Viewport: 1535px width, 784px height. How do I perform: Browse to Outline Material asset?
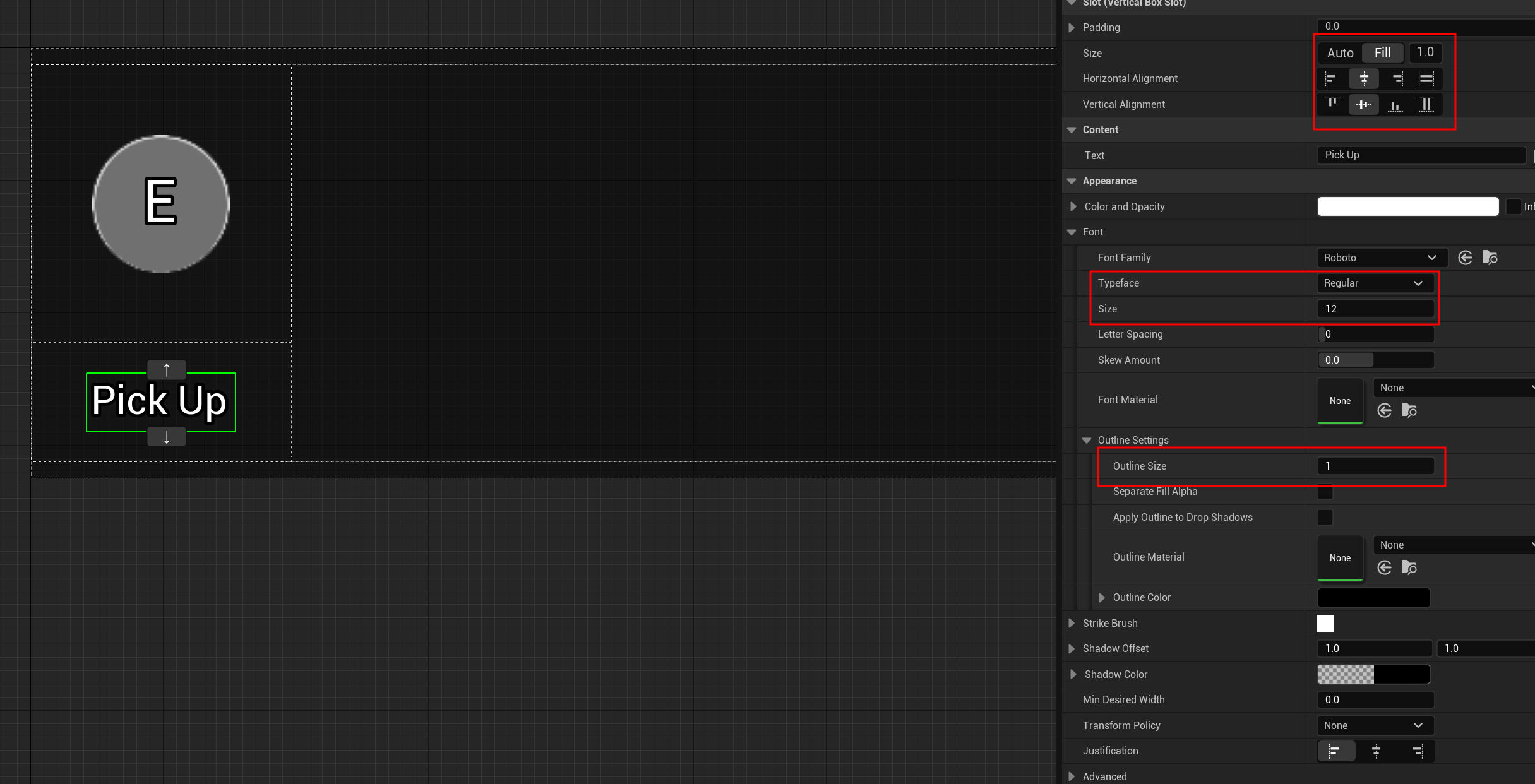[x=1409, y=568]
